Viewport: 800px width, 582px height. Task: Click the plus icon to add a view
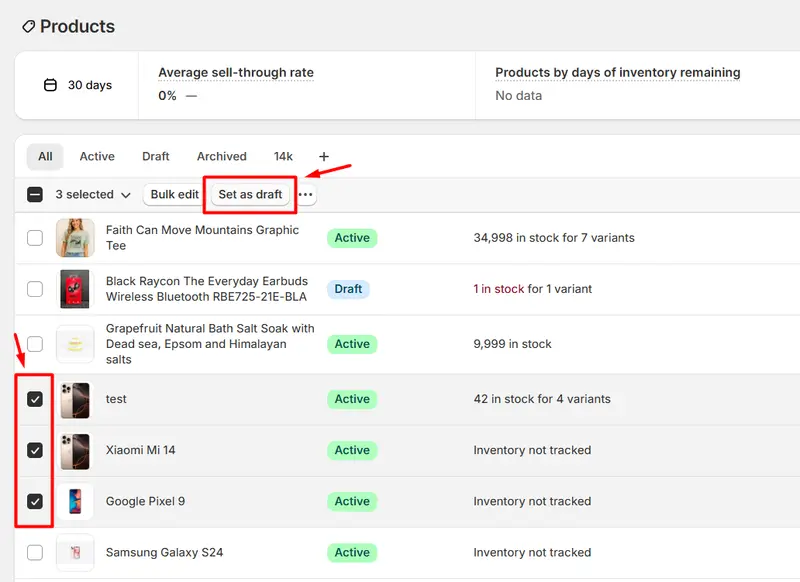pyautogui.click(x=323, y=156)
